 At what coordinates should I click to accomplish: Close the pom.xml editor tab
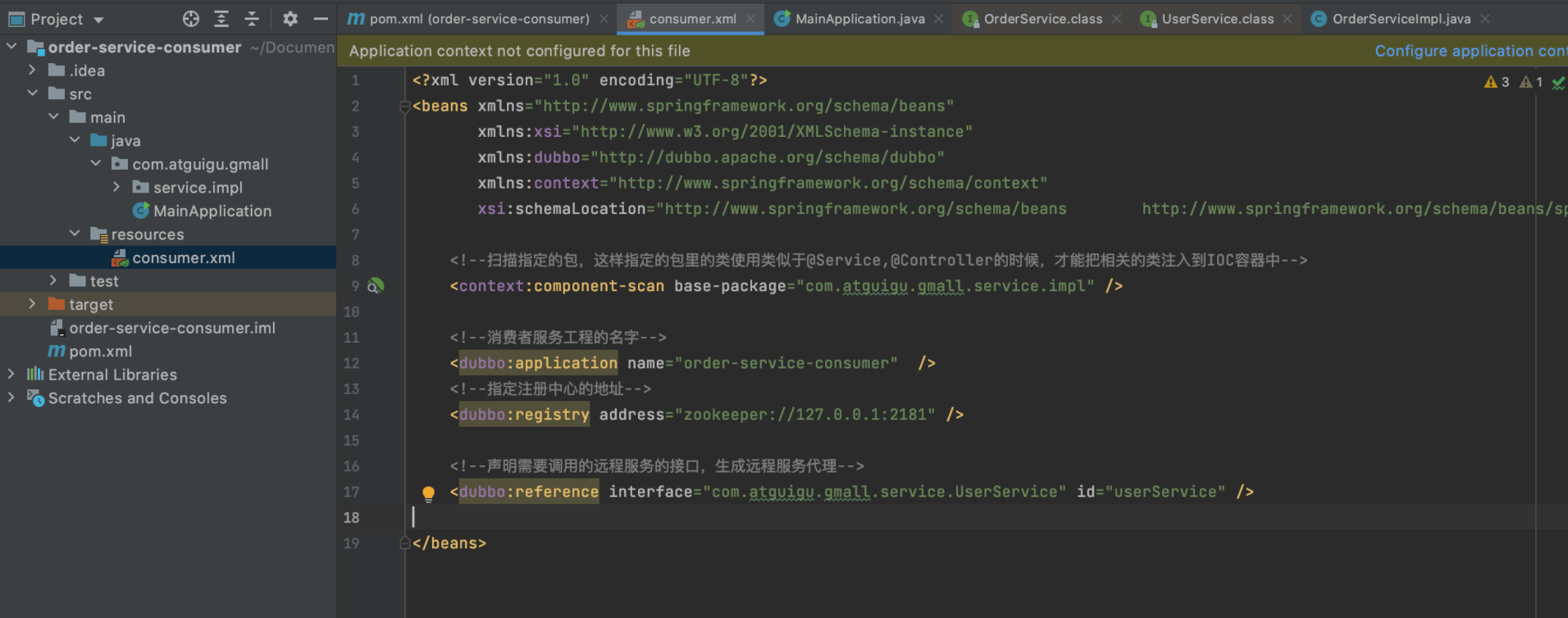(x=604, y=19)
